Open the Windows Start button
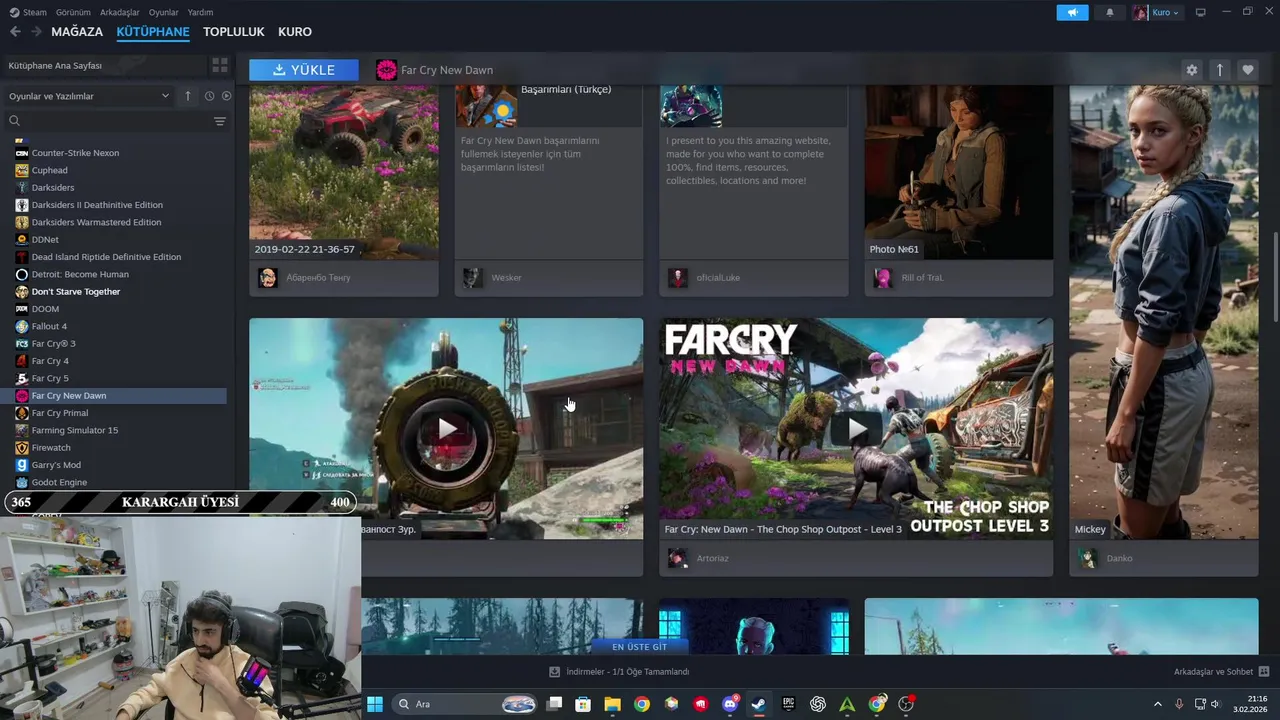 [x=375, y=704]
